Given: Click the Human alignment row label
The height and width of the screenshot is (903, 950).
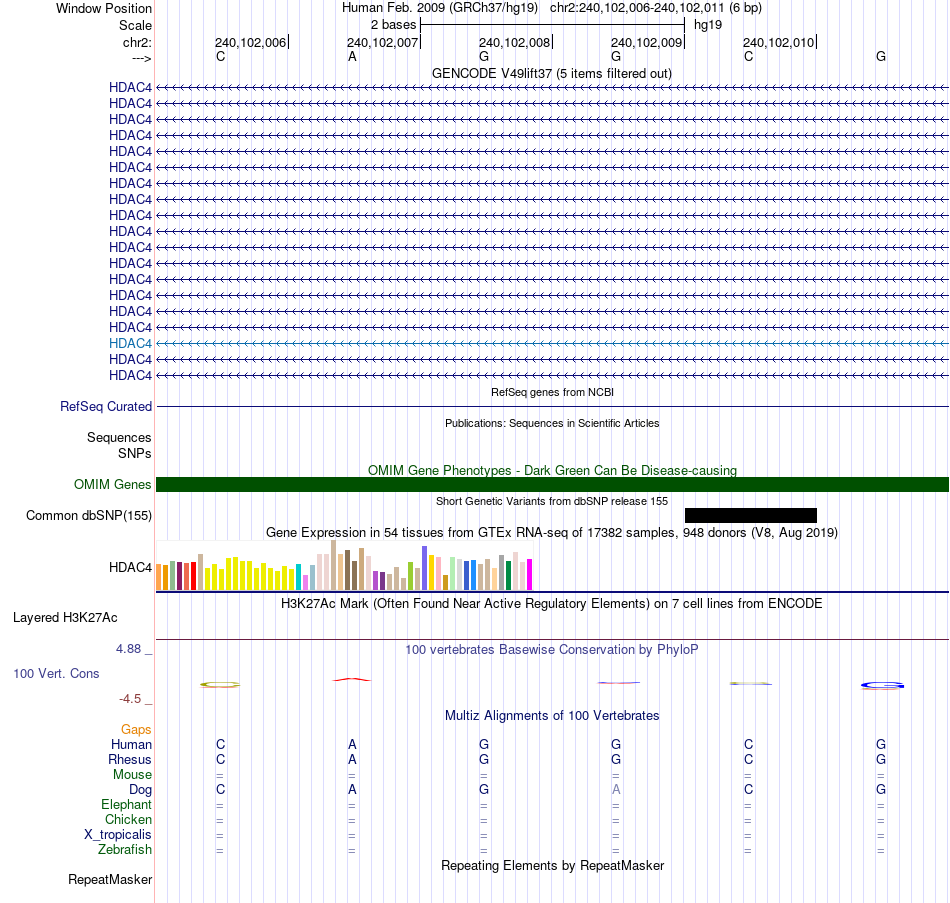Looking at the screenshot, I should [x=131, y=745].
